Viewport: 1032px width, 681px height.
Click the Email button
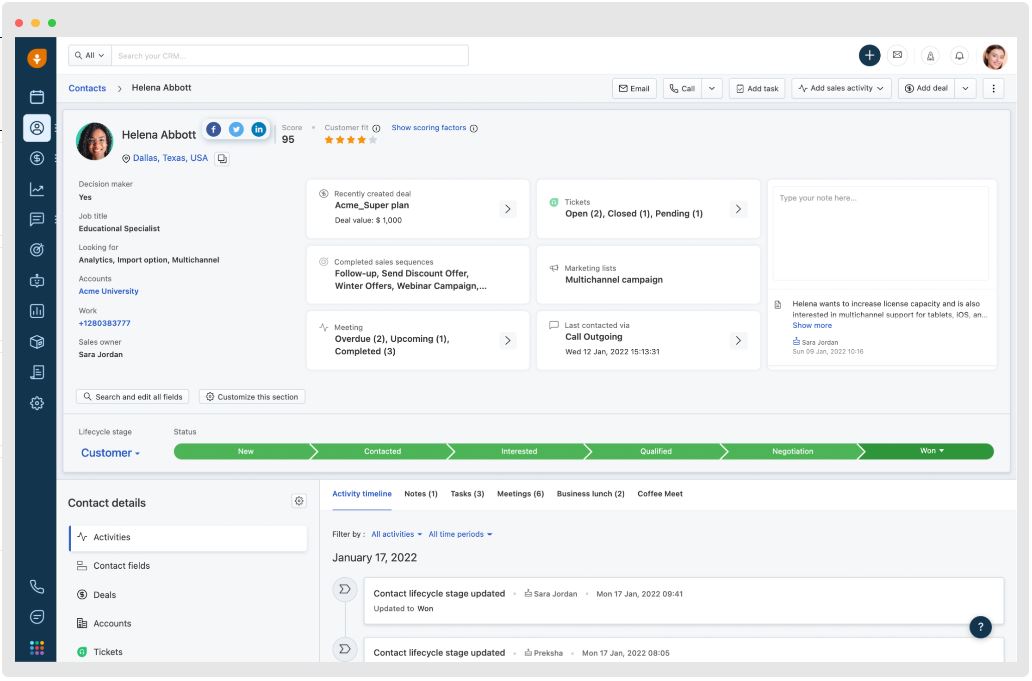(634, 88)
